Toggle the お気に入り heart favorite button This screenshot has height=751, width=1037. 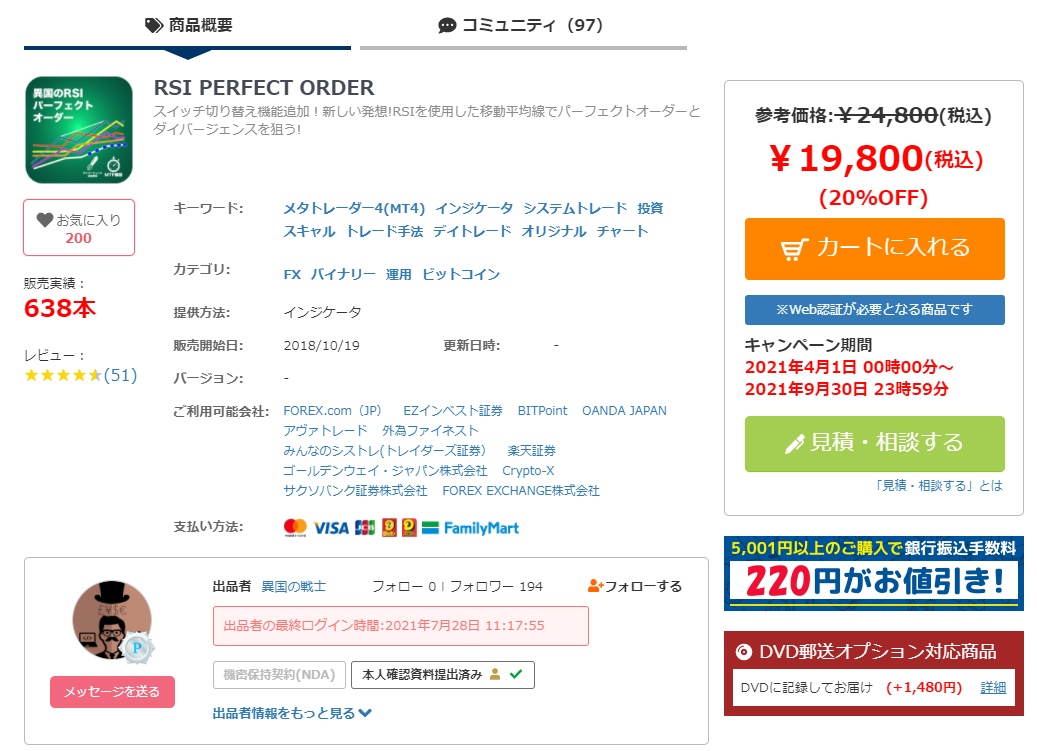pyautogui.click(x=79, y=228)
